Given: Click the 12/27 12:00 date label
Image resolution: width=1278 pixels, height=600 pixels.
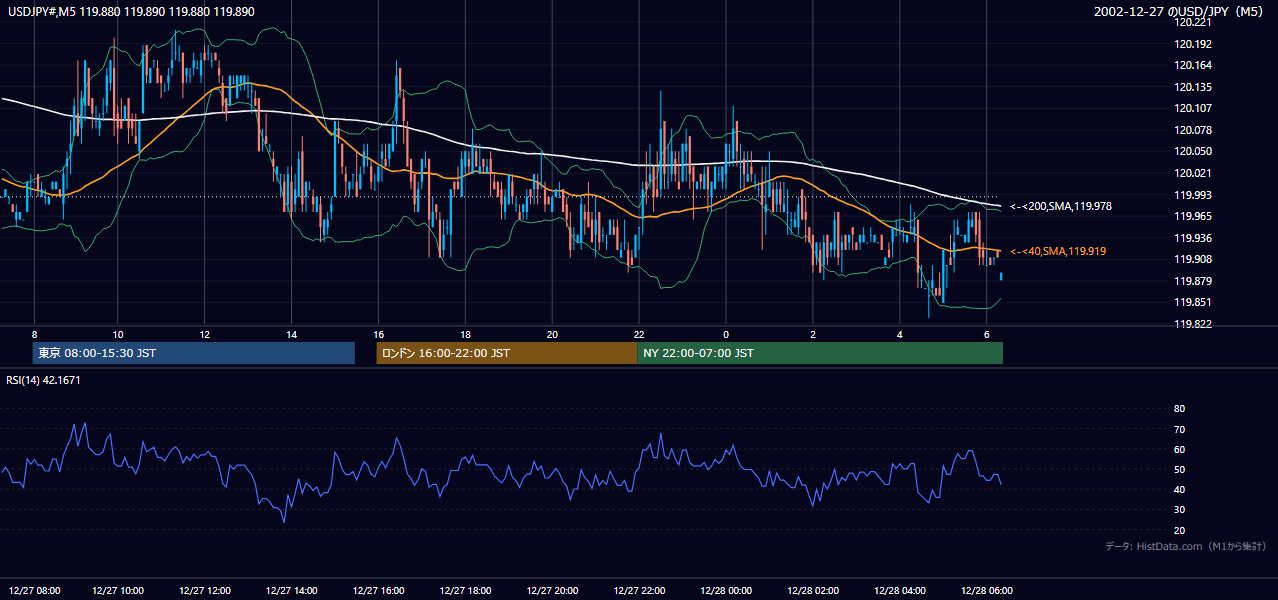Looking at the screenshot, I should (x=205, y=590).
